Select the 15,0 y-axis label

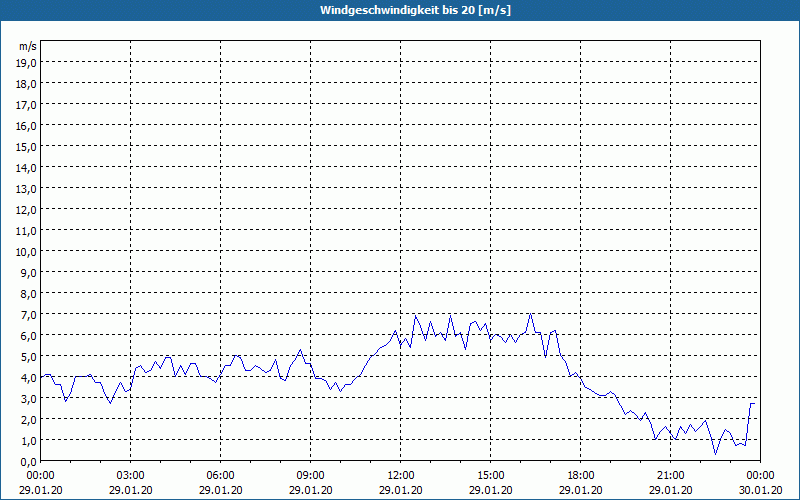tap(28, 147)
